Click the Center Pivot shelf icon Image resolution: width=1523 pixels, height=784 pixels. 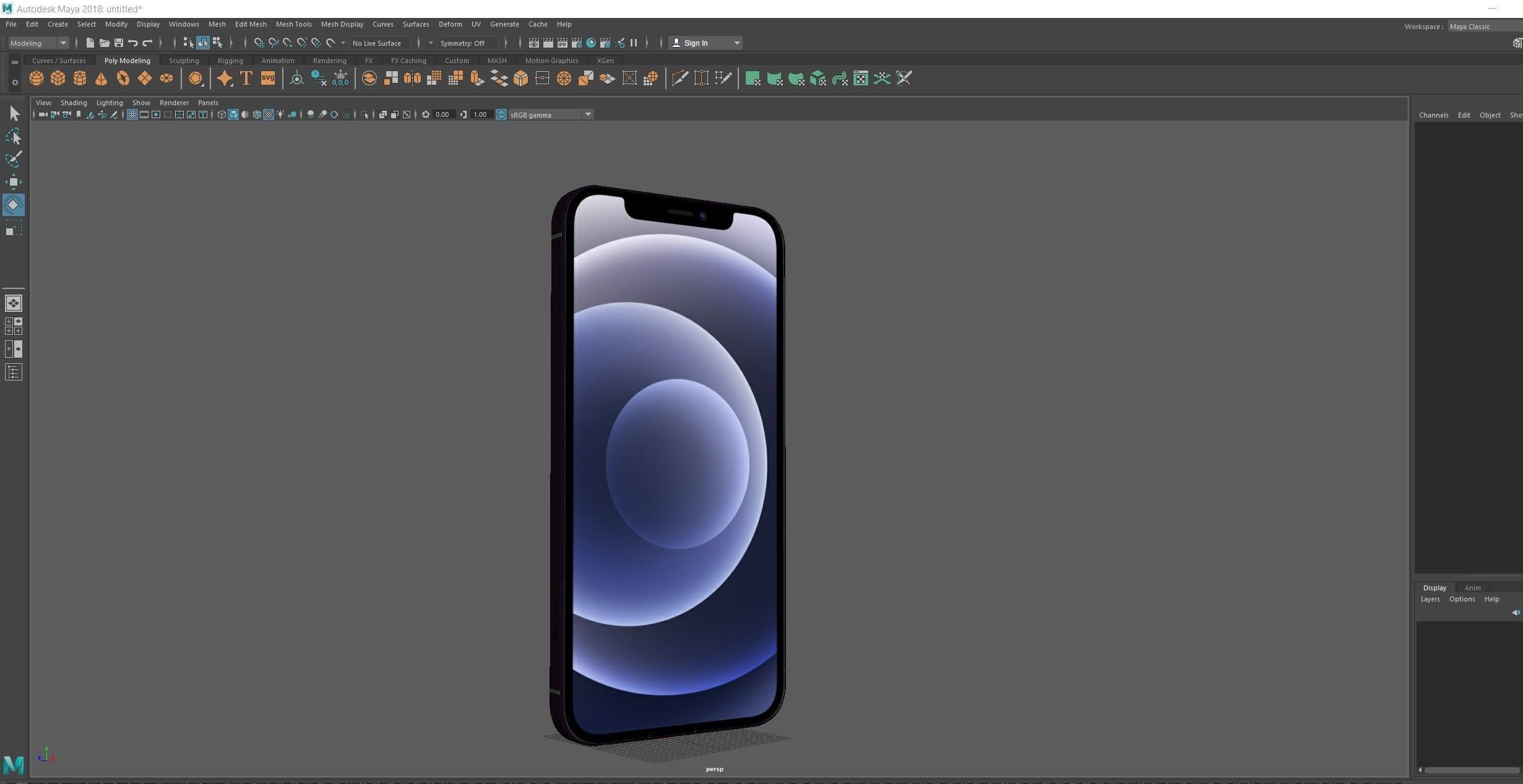[297, 79]
